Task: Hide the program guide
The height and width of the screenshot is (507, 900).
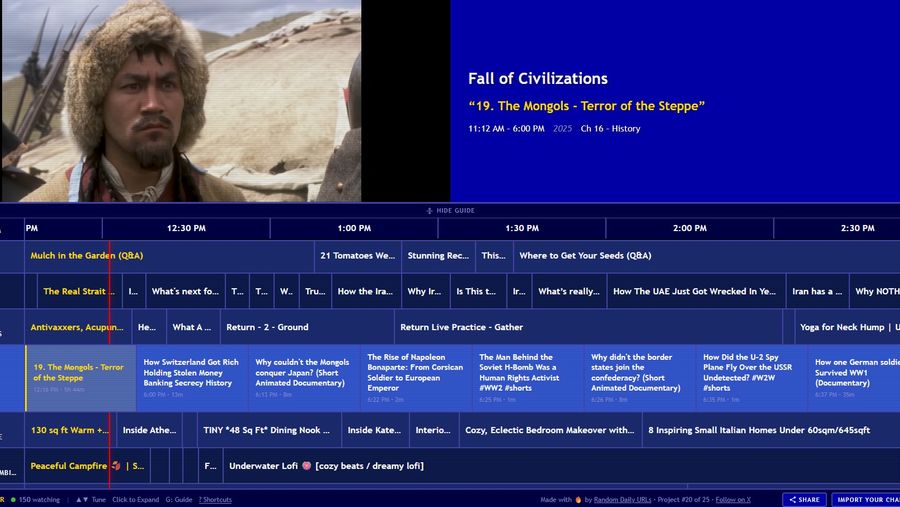Action: [x=450, y=211]
